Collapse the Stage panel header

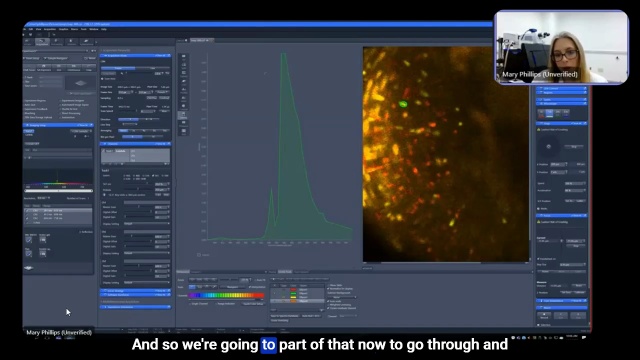pyautogui.click(x=562, y=123)
